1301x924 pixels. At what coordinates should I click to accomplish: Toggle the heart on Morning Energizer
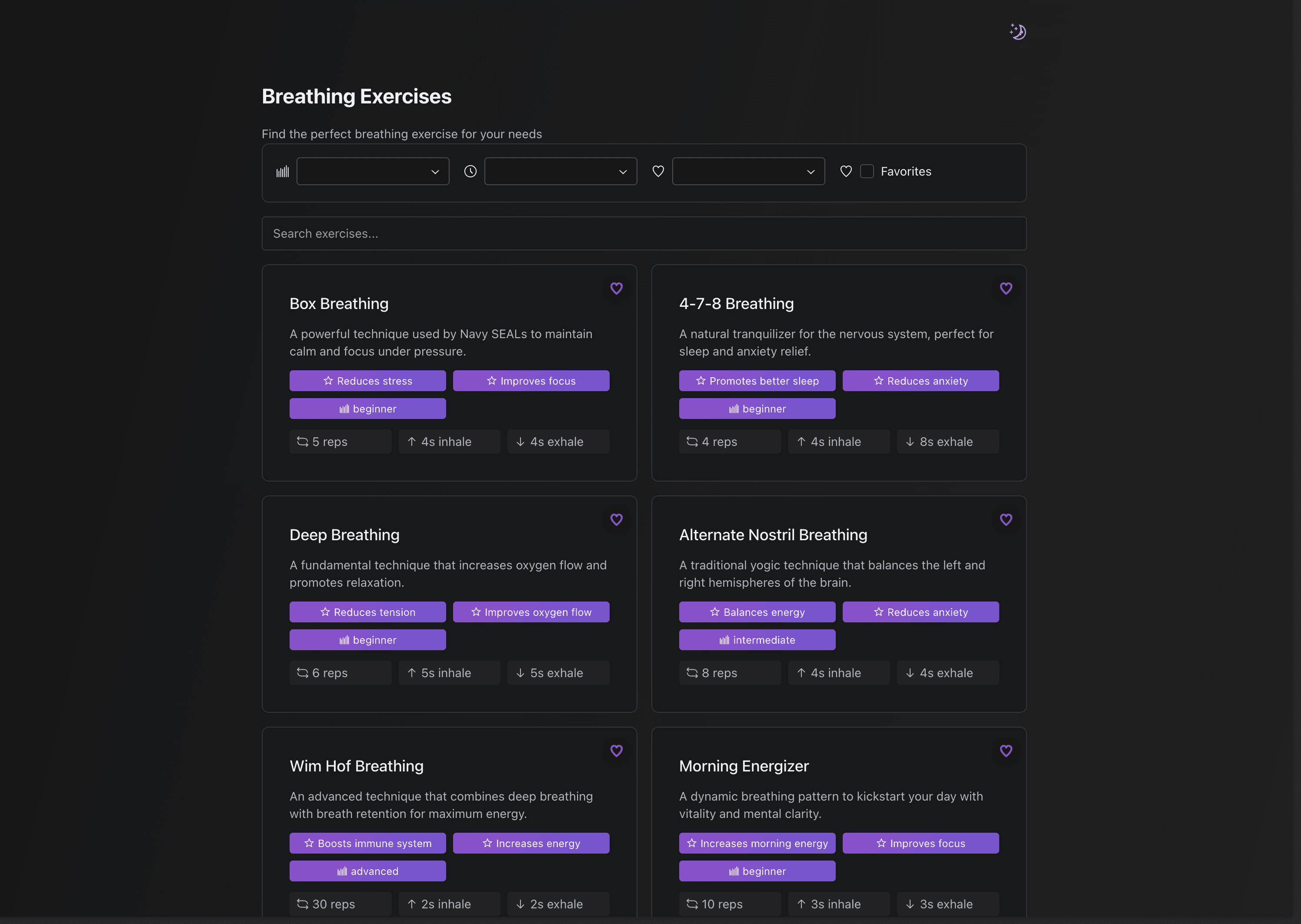(1006, 751)
